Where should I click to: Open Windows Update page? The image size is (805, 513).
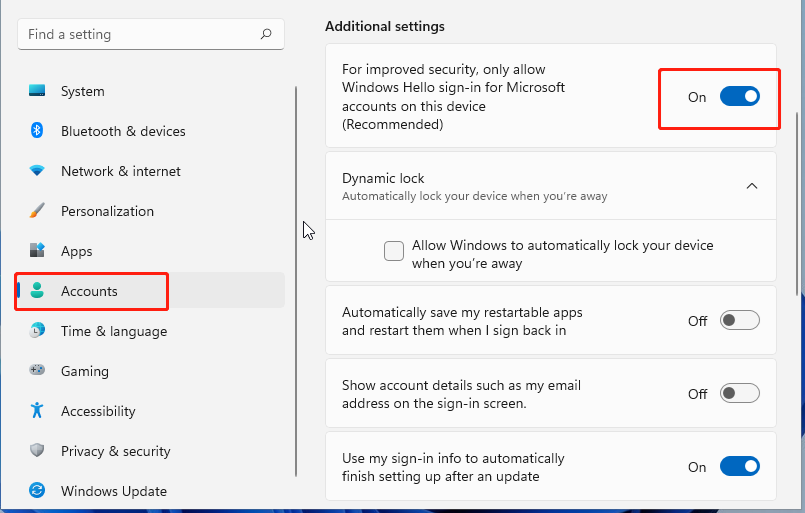[x=151, y=491]
